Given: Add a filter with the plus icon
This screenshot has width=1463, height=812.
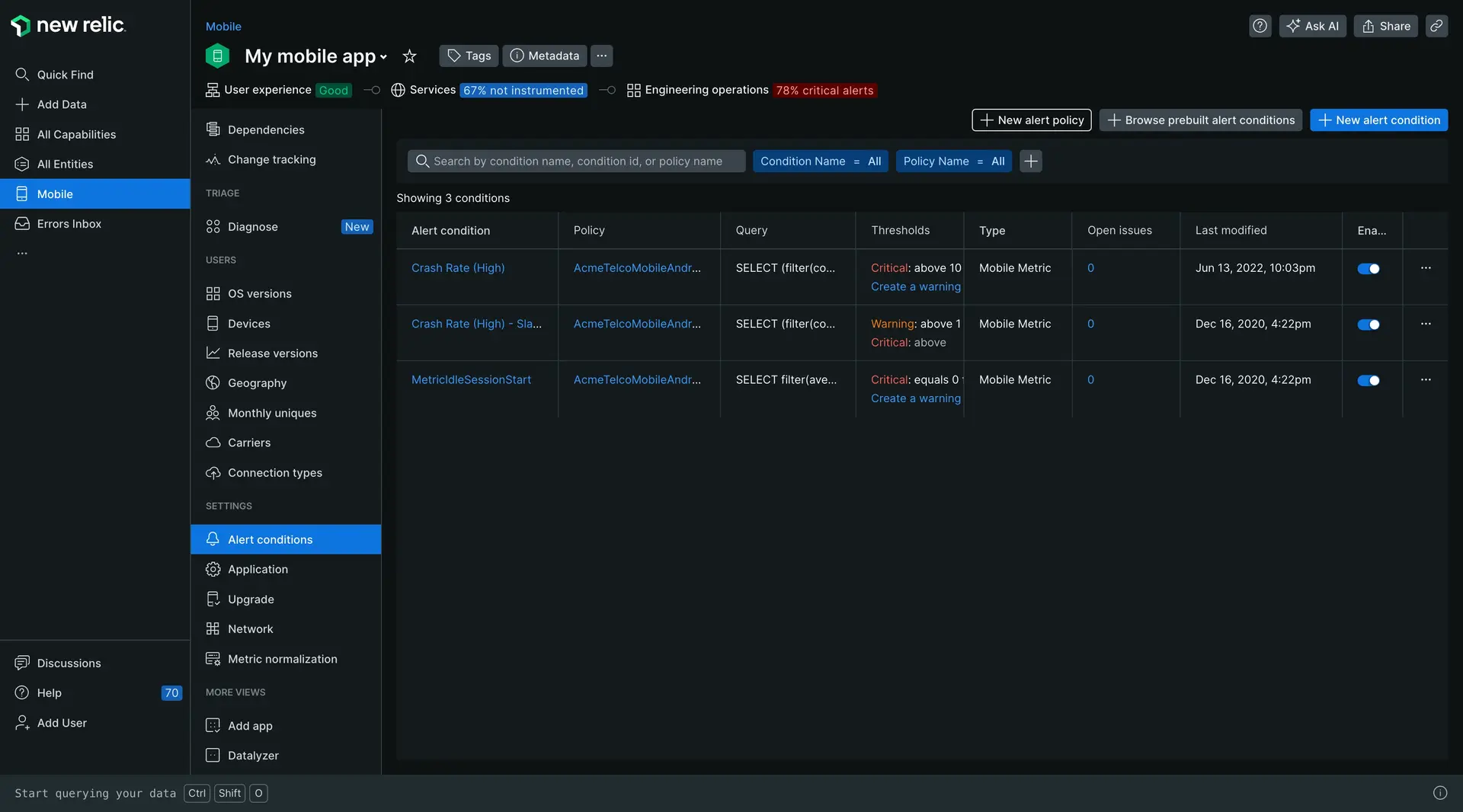Looking at the screenshot, I should [1030, 161].
